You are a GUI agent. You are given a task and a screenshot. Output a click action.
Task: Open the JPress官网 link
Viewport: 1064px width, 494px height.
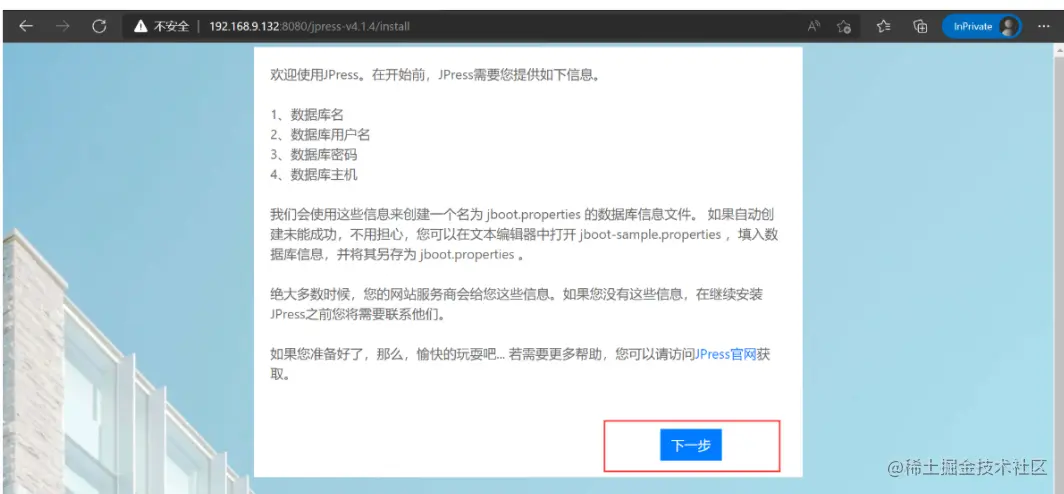click(x=725, y=354)
